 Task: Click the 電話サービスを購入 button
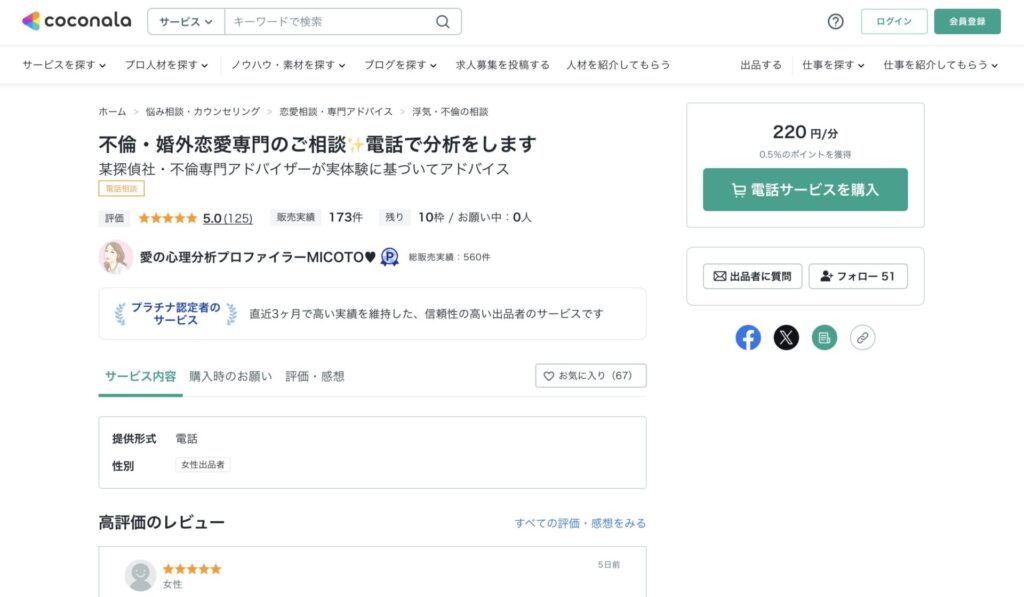(805, 188)
